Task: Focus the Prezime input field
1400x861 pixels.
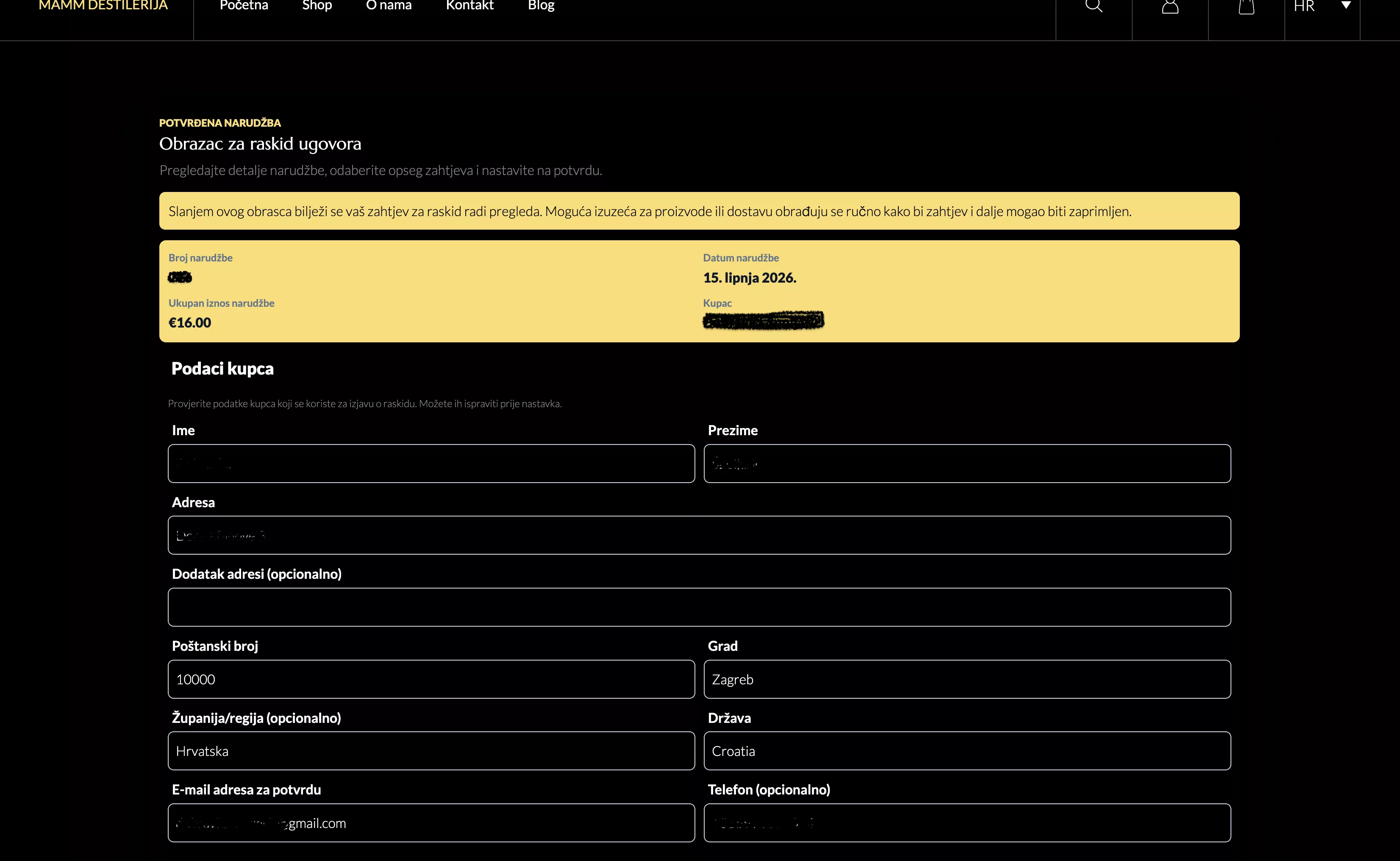Action: pyautogui.click(x=967, y=464)
